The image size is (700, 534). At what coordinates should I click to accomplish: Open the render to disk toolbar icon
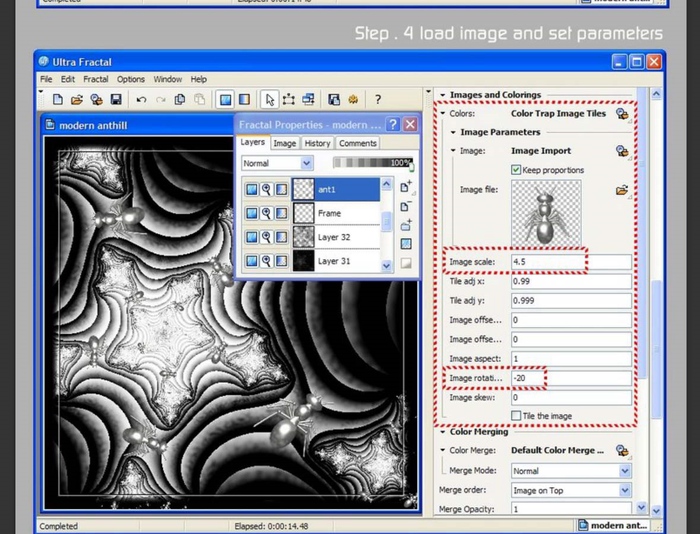tap(333, 99)
